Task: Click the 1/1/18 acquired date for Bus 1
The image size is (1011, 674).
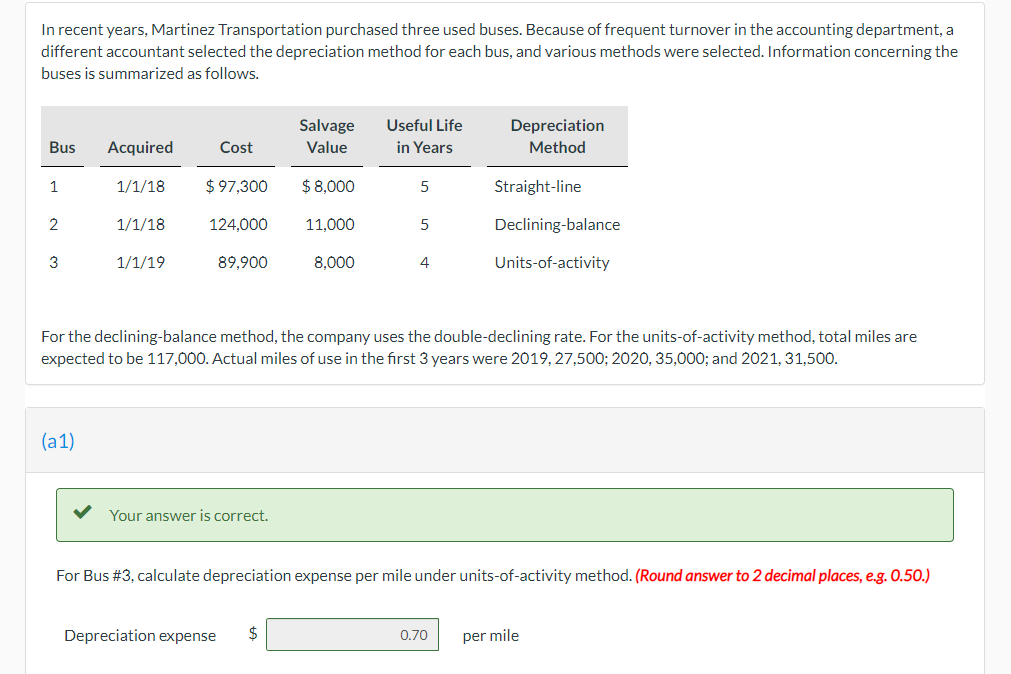Action: pyautogui.click(x=141, y=186)
